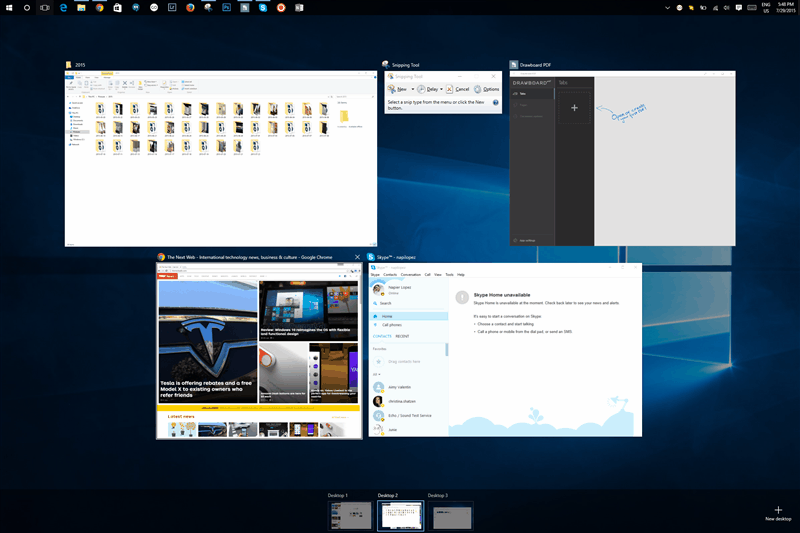Open Skype from the taskbar
The height and width of the screenshot is (533, 800).
point(263,8)
